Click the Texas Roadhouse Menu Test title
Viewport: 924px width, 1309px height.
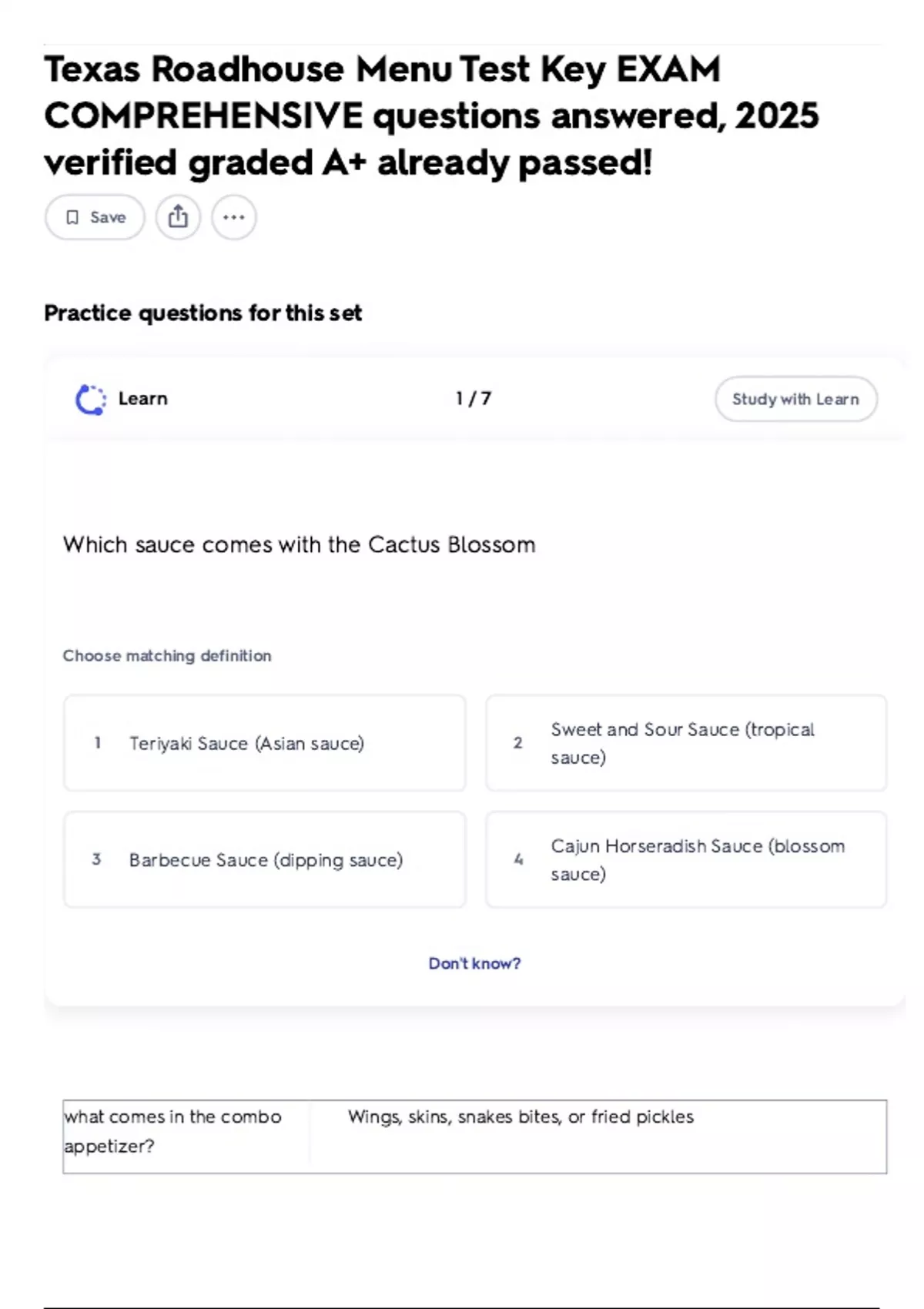pyautogui.click(x=431, y=115)
